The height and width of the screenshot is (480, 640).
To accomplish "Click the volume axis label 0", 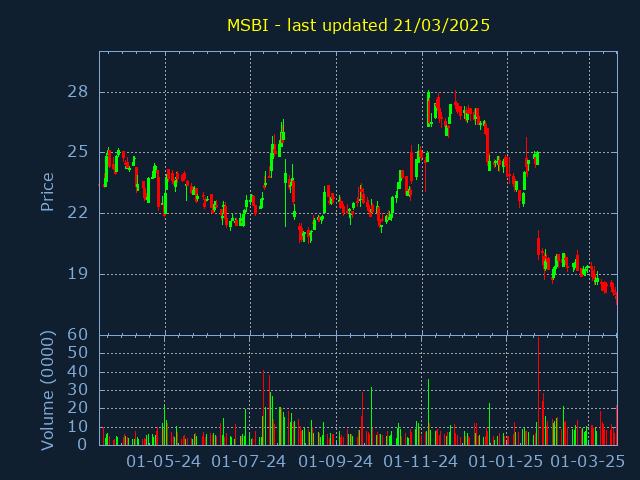I will point(82,444).
